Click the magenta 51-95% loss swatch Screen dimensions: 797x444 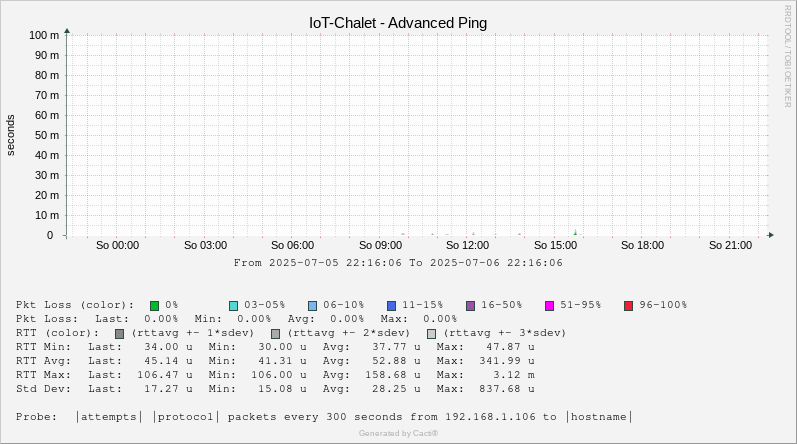point(549,306)
